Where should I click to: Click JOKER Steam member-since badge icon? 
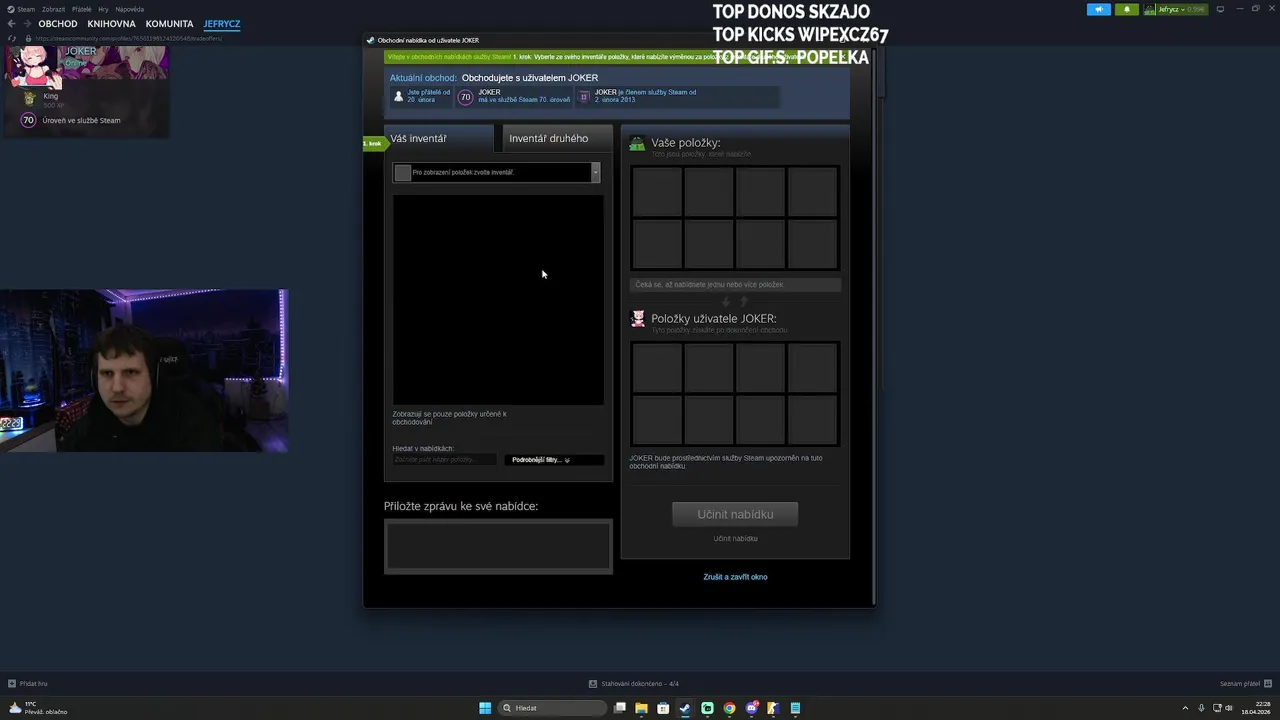(584, 97)
